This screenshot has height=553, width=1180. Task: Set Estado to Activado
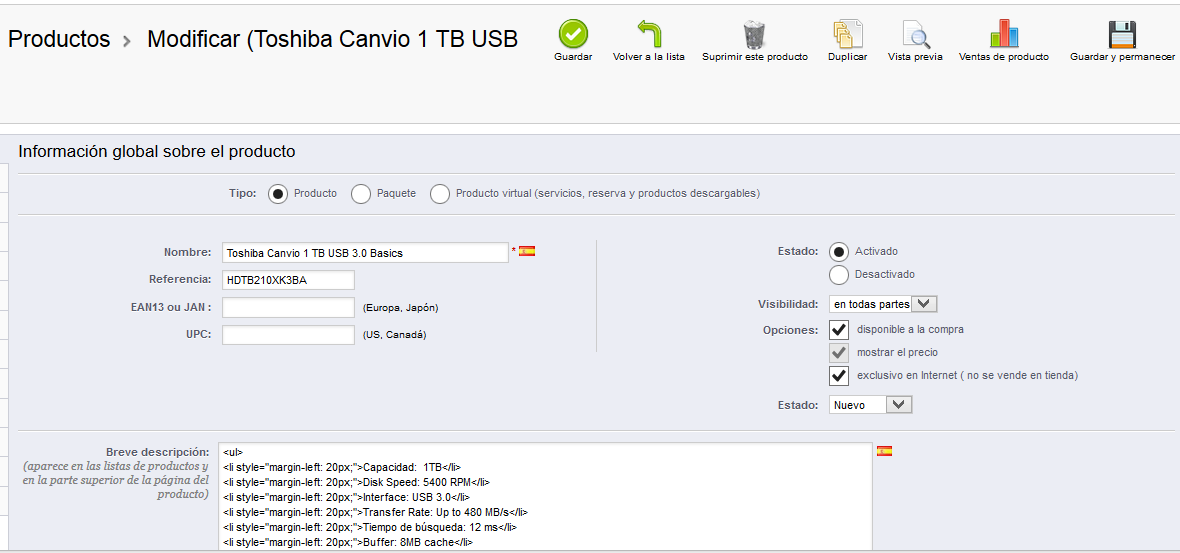tap(839, 252)
